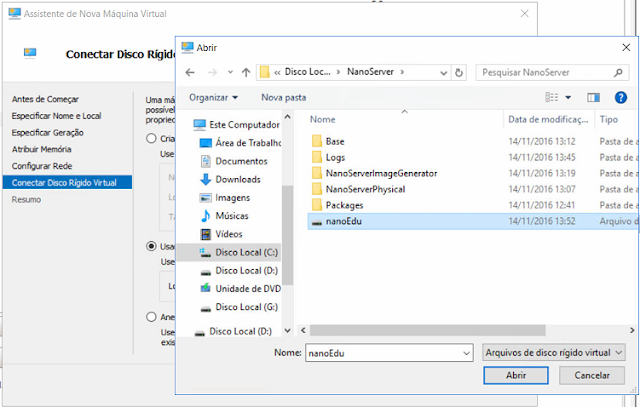Click the nanoEdu disk file icon
Screen dimensions: 640x407
317,222
